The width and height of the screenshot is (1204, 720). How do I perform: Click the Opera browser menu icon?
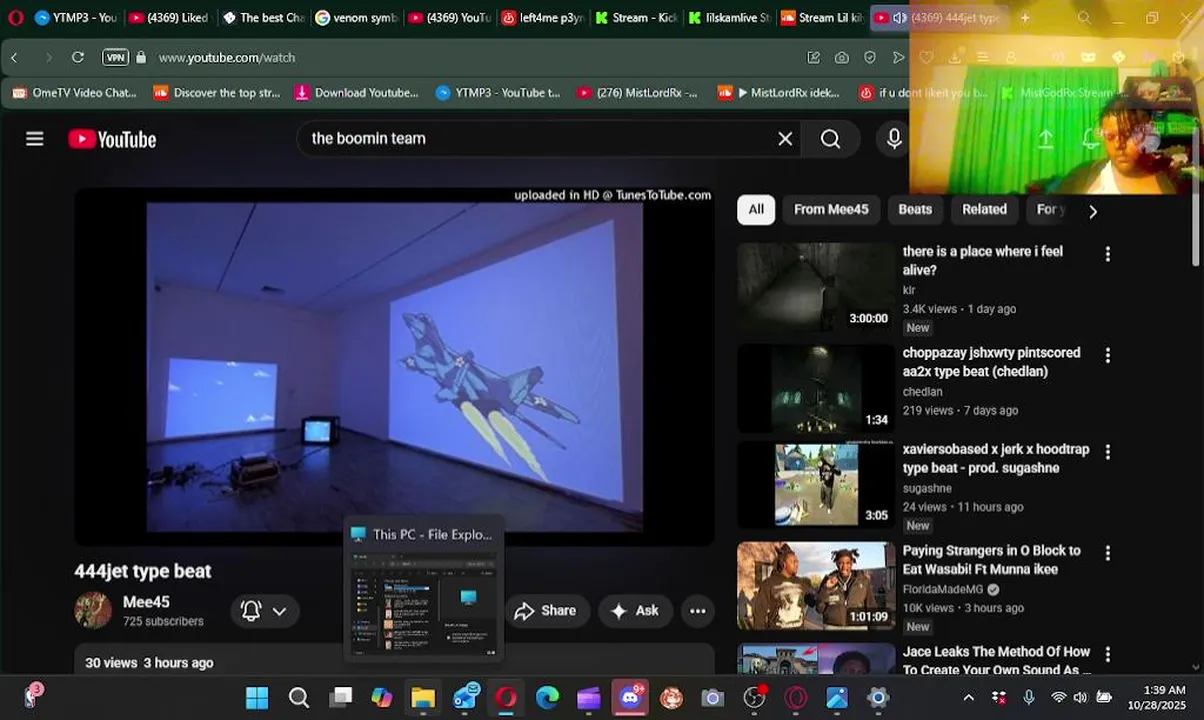pos(15,18)
